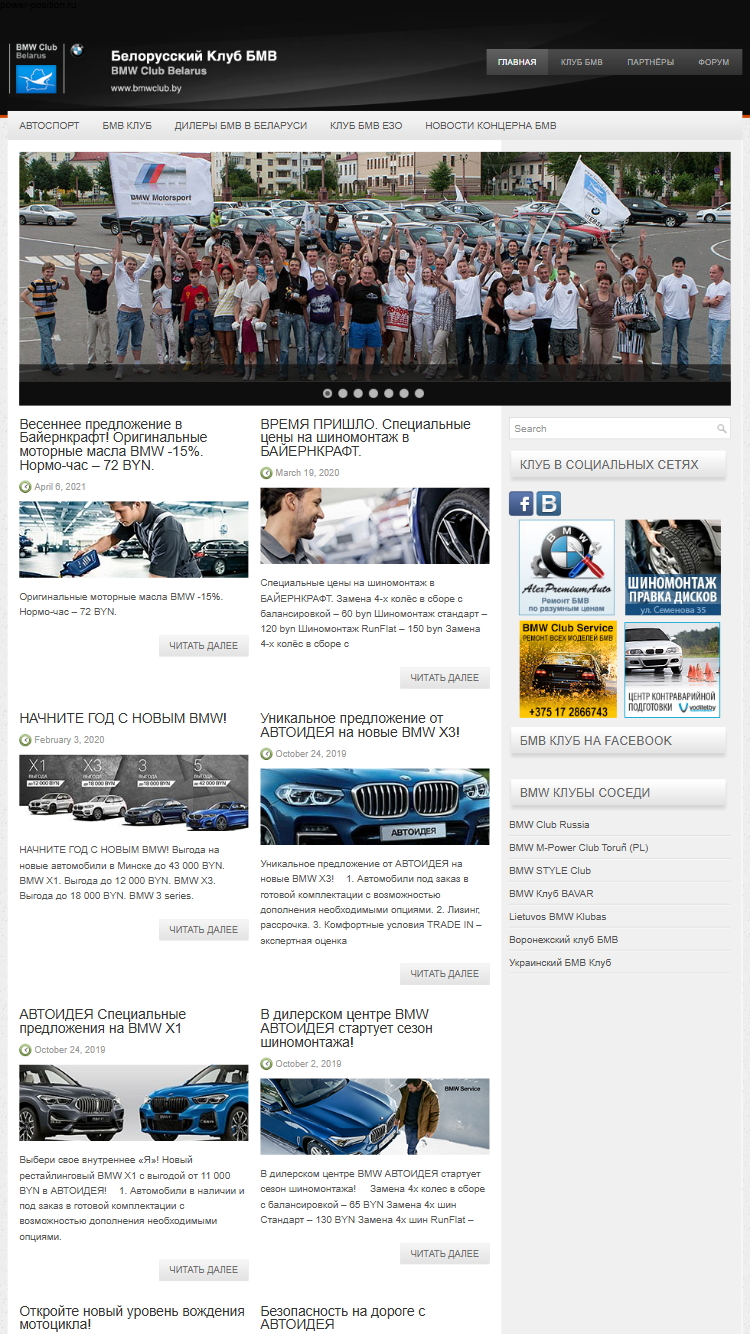This screenshot has height=1334, width=750.
Task: Click the search magnifier icon
Action: pos(721,428)
